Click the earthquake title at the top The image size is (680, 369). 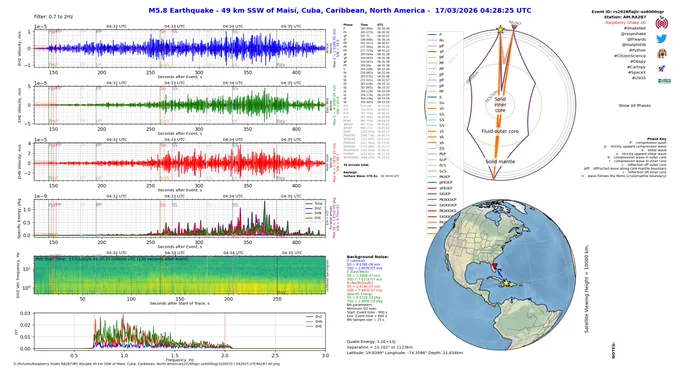coord(340,10)
